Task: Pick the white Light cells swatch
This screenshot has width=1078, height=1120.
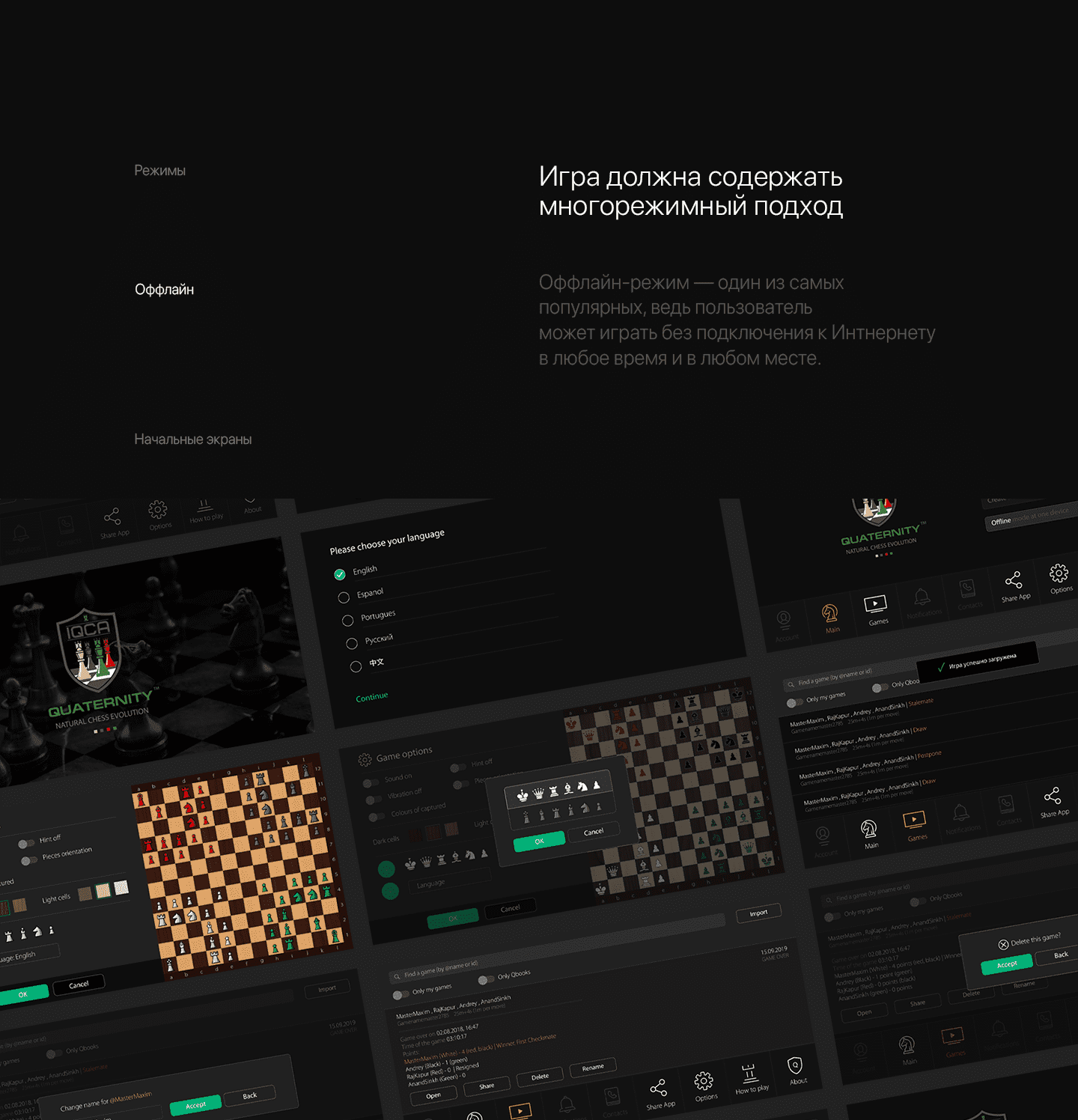Action: 121,887
